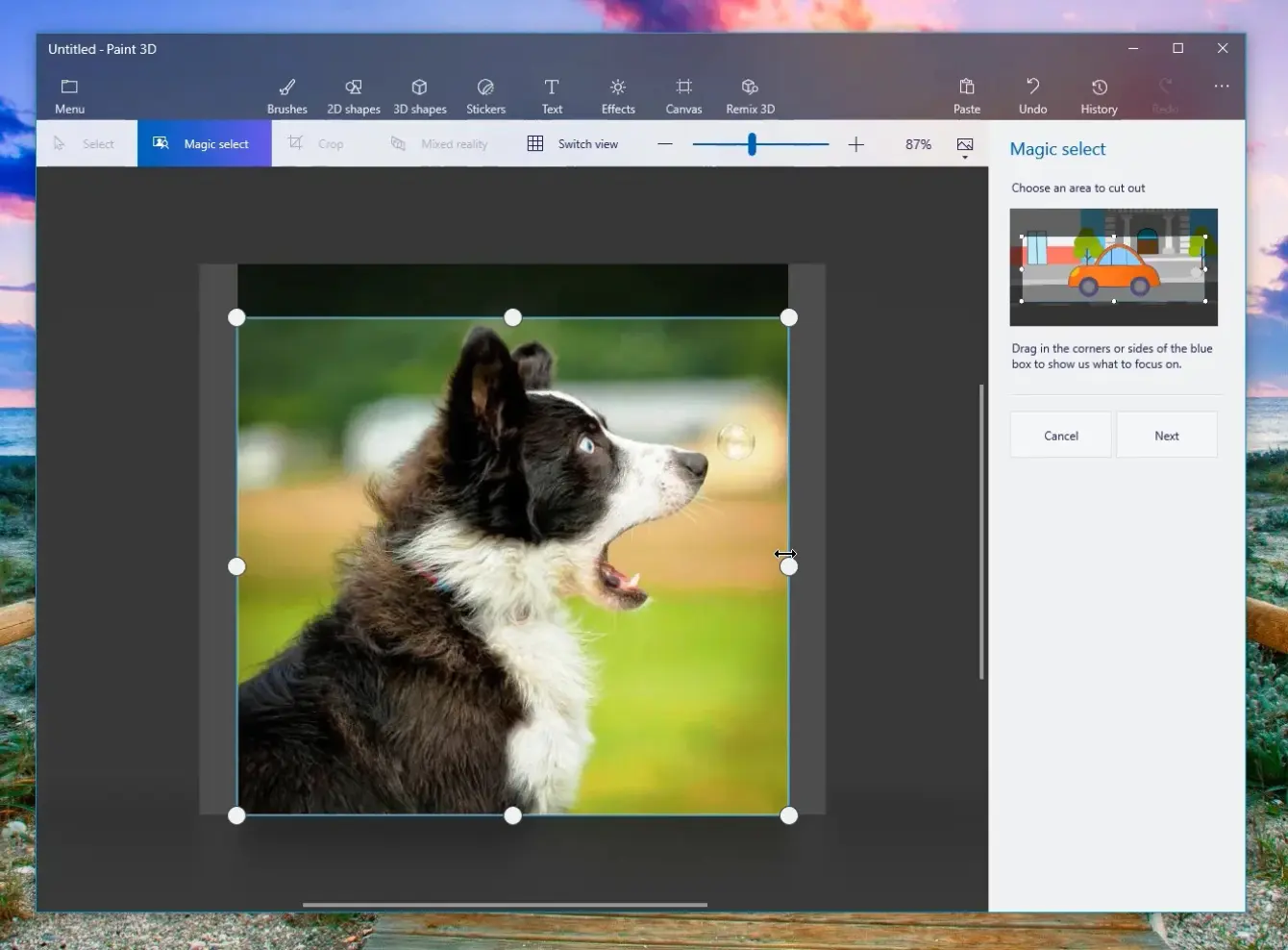The image size is (1288, 950).
Task: Open the Brushes tool
Action: pos(286,96)
